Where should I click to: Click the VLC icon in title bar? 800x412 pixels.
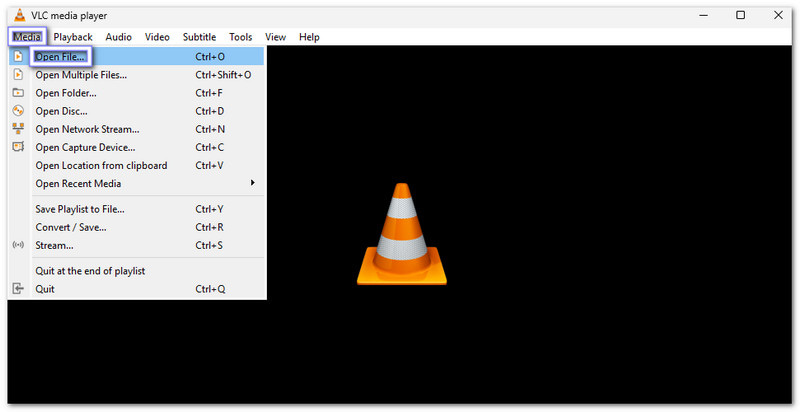(x=17, y=15)
